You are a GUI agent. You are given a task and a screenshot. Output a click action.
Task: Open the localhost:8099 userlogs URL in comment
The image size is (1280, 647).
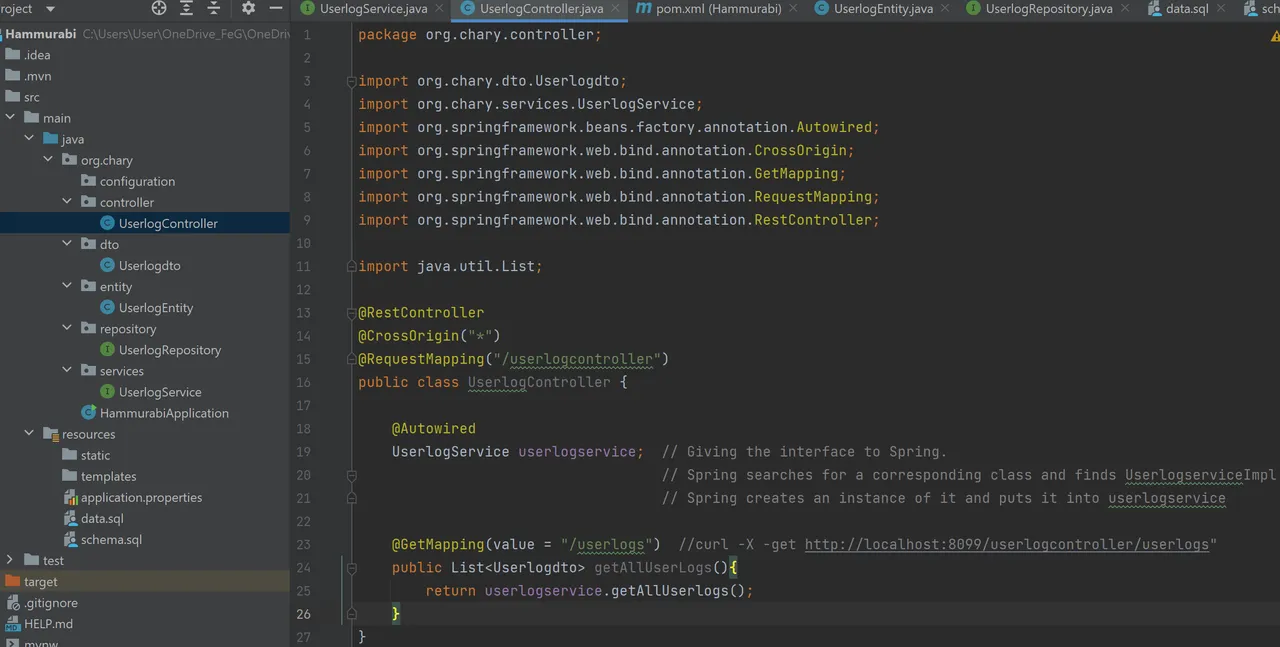pyautogui.click(x=1007, y=545)
